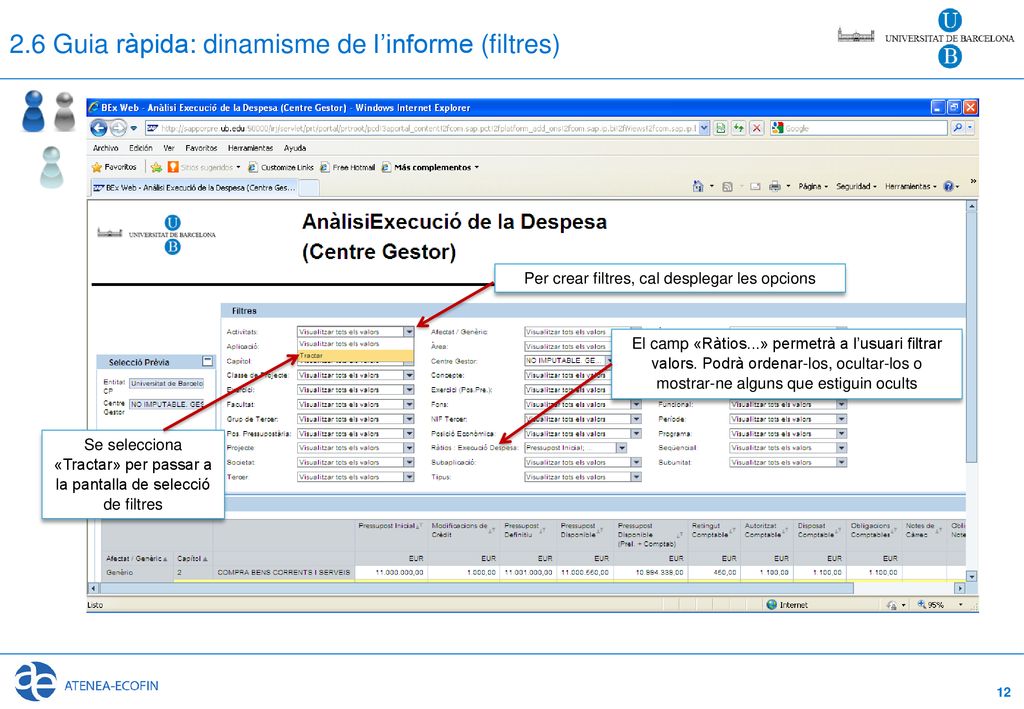Screen dimensions: 1024x709
Task: Go back with the browser Back arrow
Action: pos(99,128)
